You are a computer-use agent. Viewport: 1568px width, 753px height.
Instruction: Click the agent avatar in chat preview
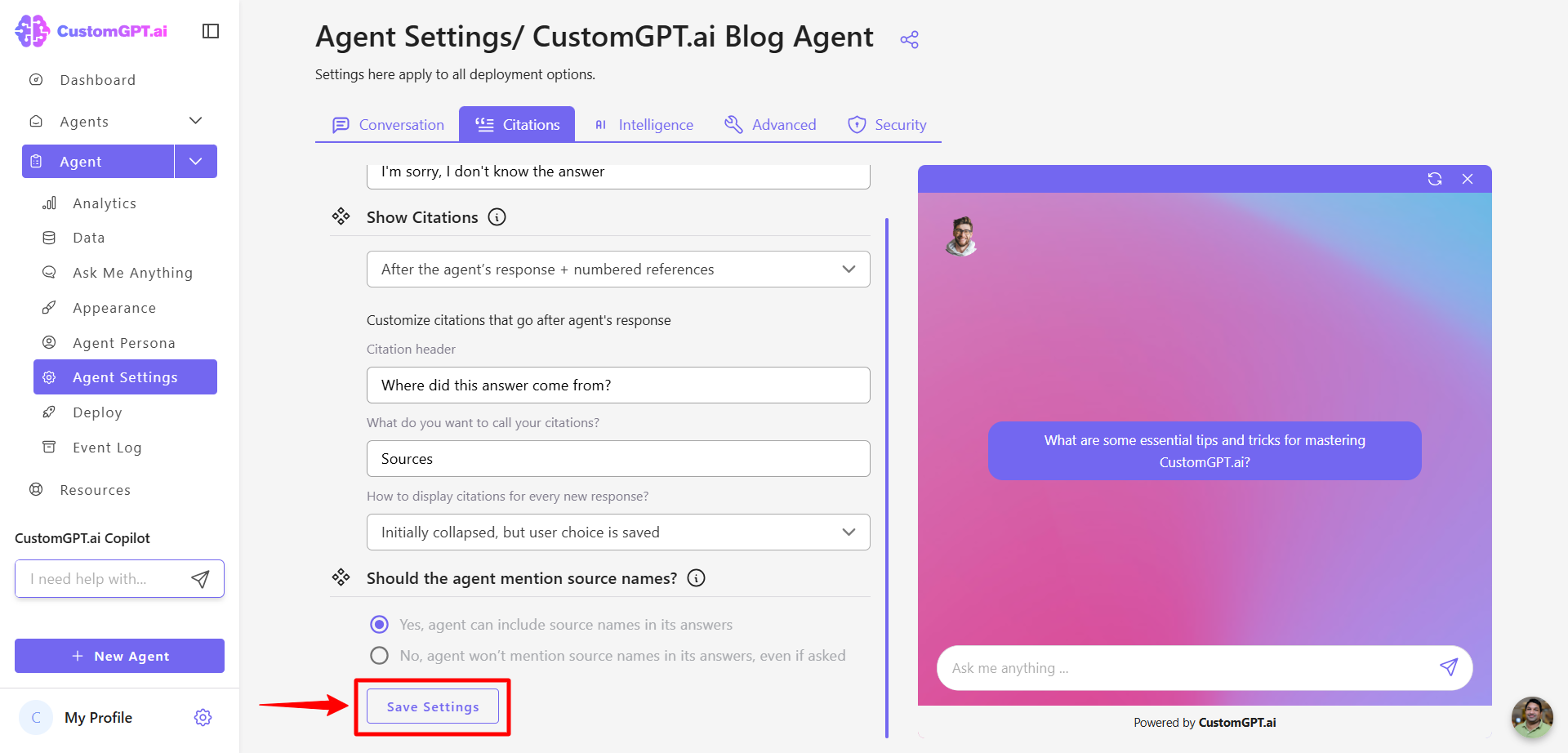(x=962, y=236)
